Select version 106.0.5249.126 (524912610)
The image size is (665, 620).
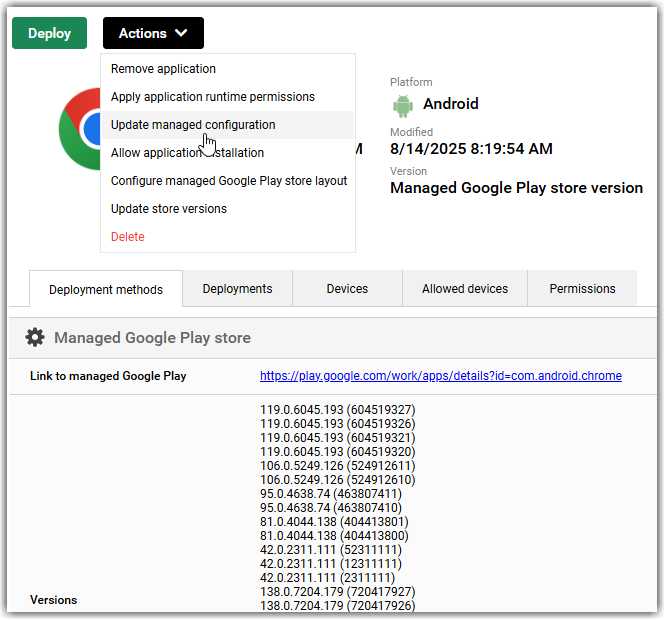click(338, 480)
